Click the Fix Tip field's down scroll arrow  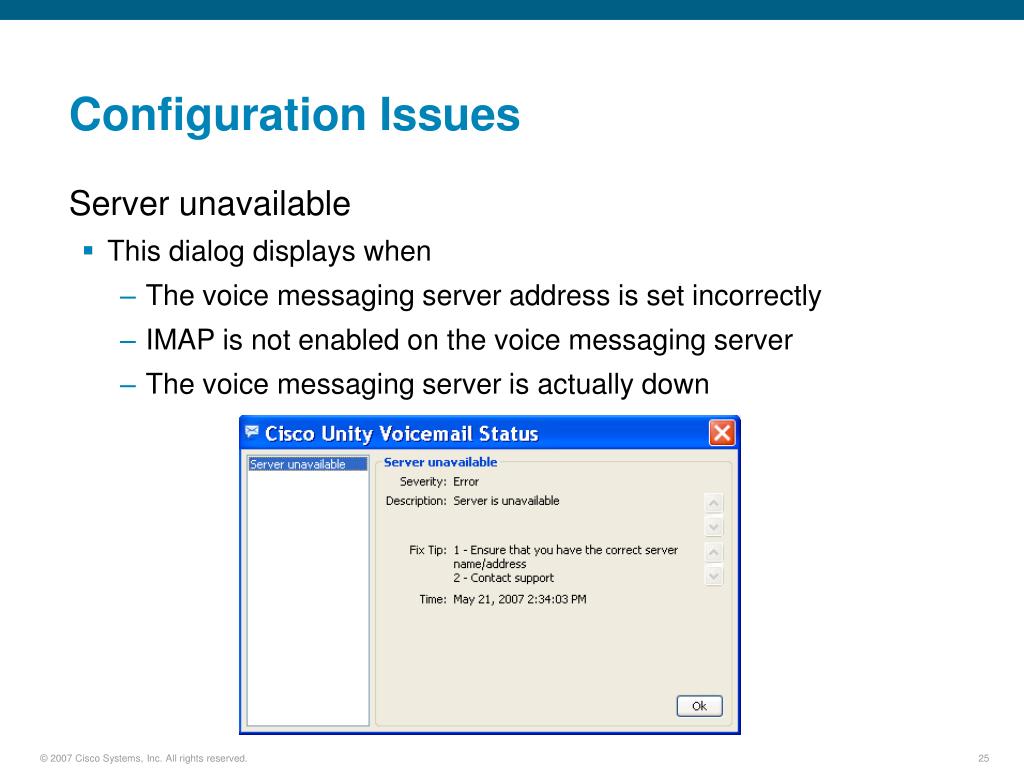click(714, 576)
